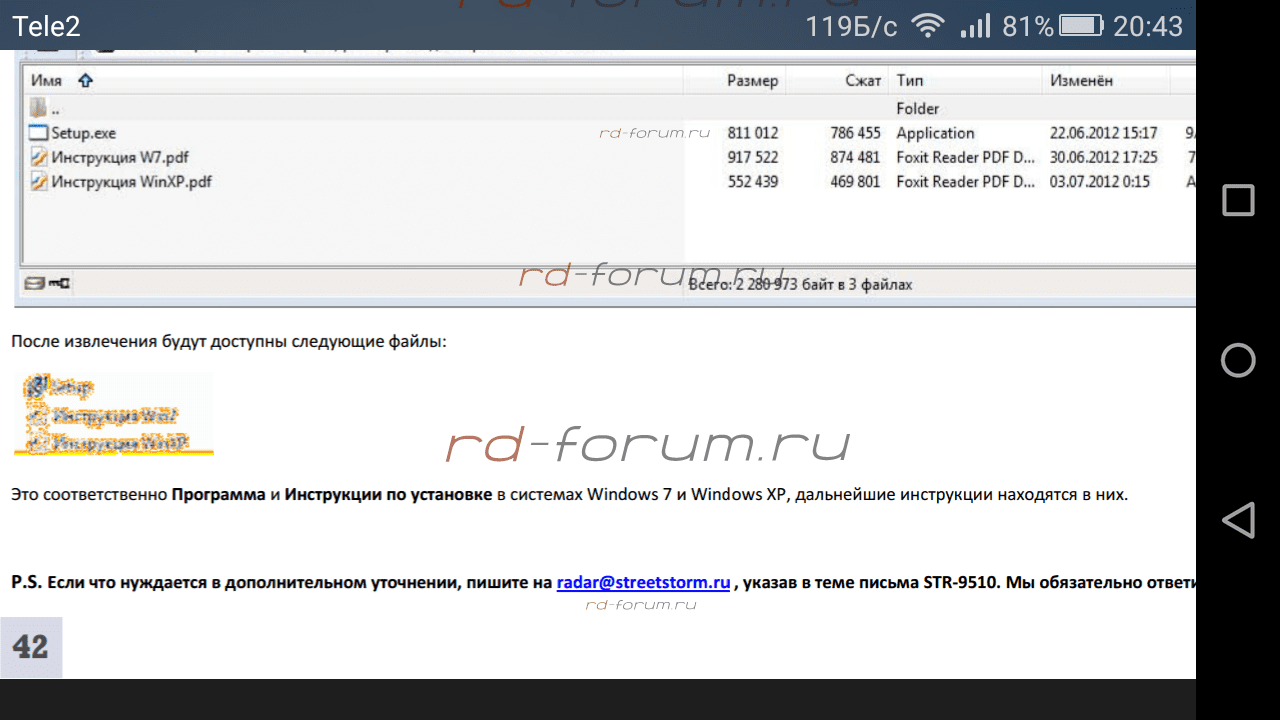This screenshot has height=720, width=1280.
Task: Open recent apps with square button
Action: coord(1238,201)
